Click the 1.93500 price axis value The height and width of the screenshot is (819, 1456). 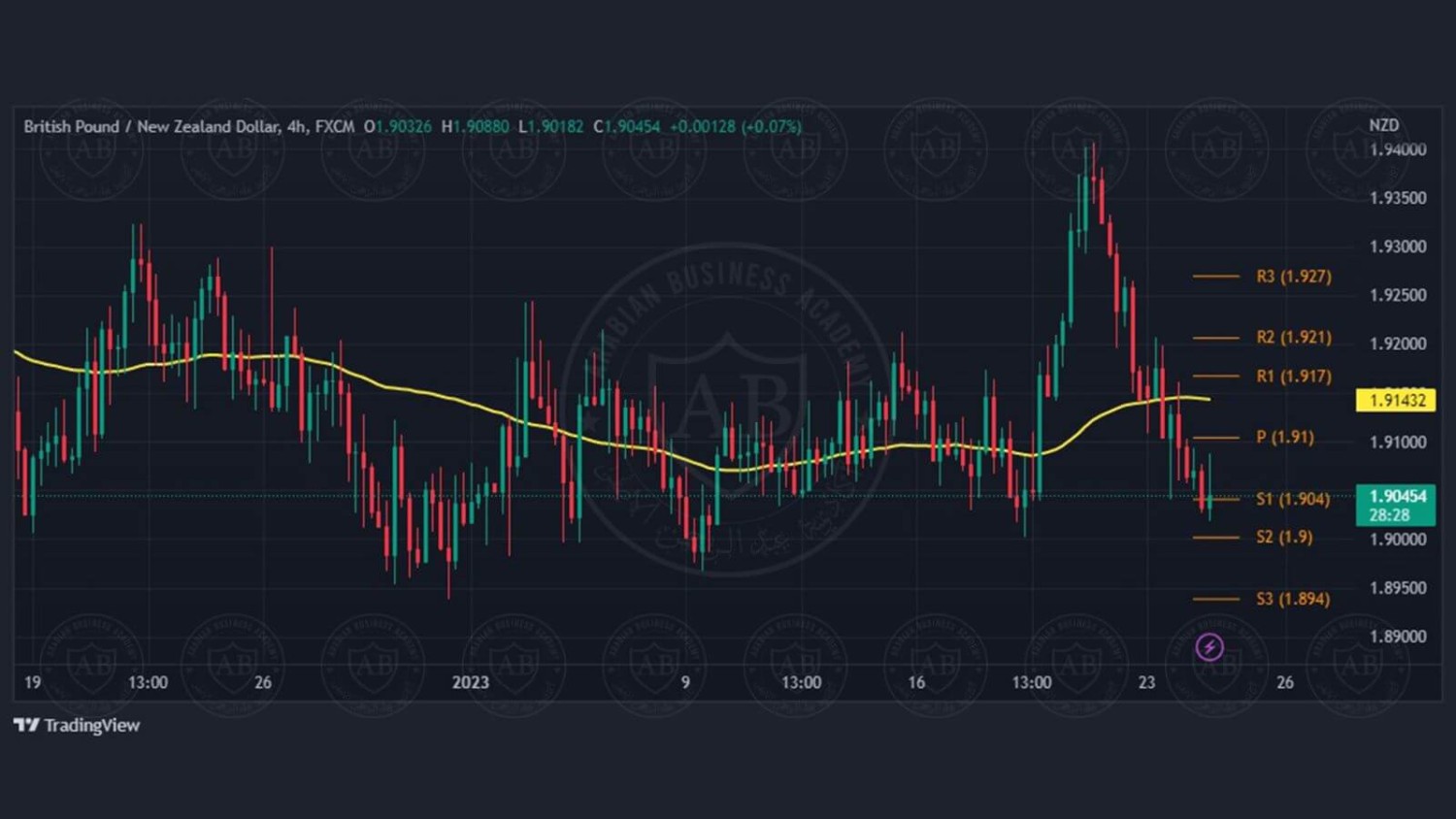point(1398,198)
